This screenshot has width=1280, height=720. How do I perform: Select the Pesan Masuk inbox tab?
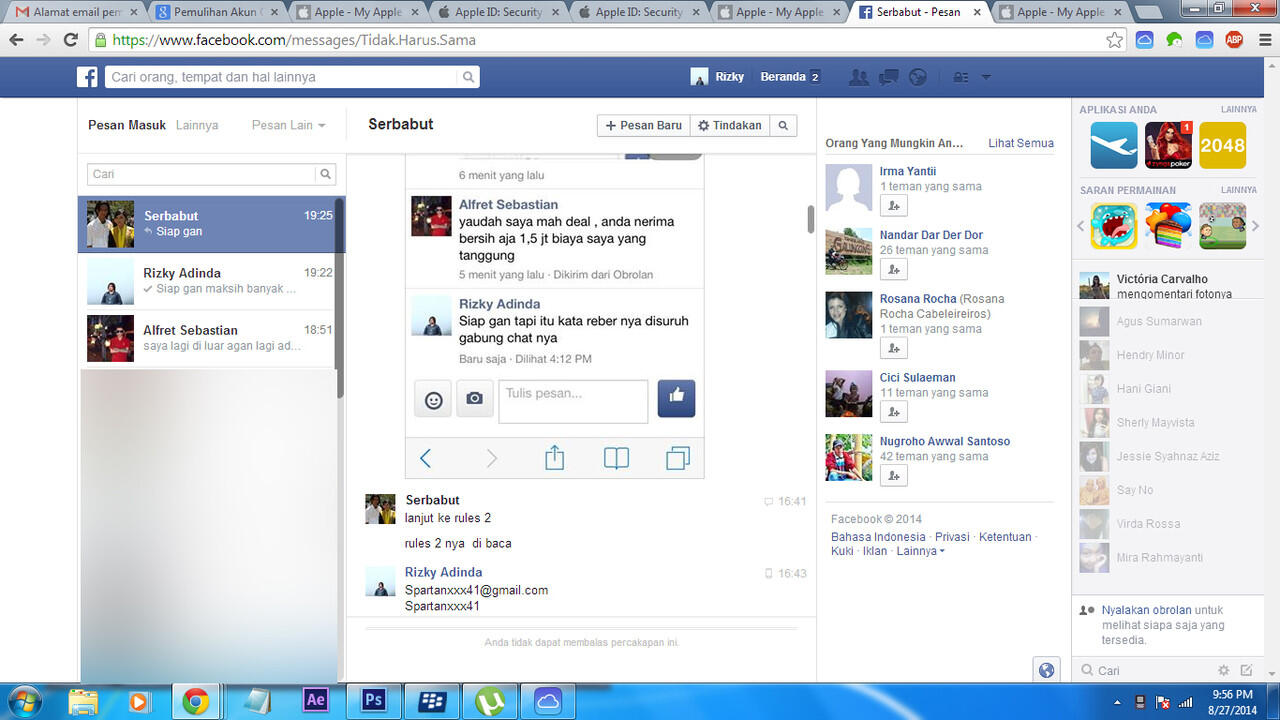(x=126, y=126)
